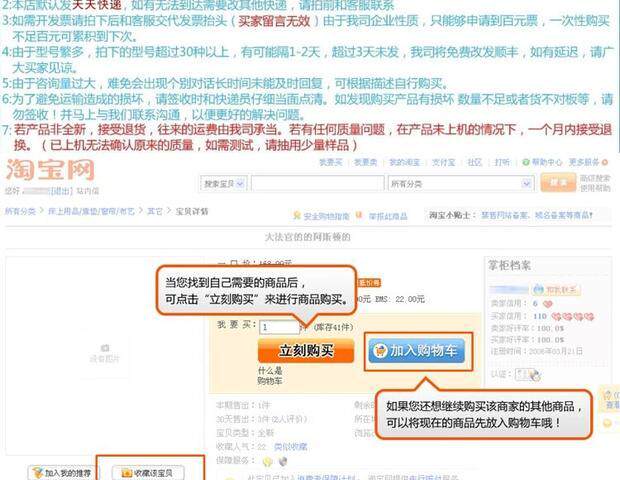The image size is (620, 480).
Task: Click 高级搜索 advanced search link
Action: tap(595, 178)
